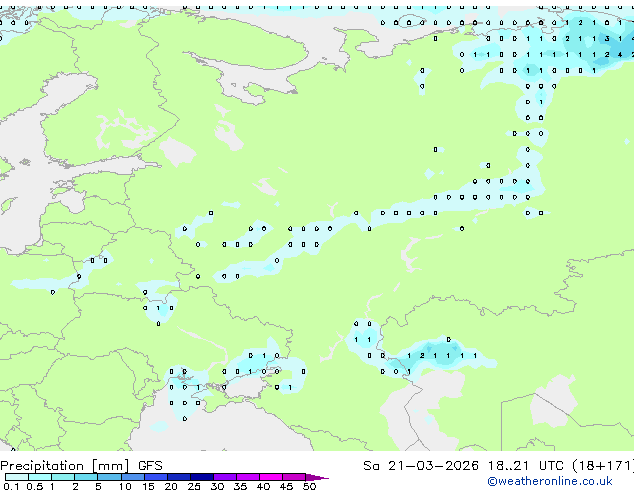This screenshot has width=634, height=490.
Task: Click the legend label '0.1'
Action: [x=11, y=486]
